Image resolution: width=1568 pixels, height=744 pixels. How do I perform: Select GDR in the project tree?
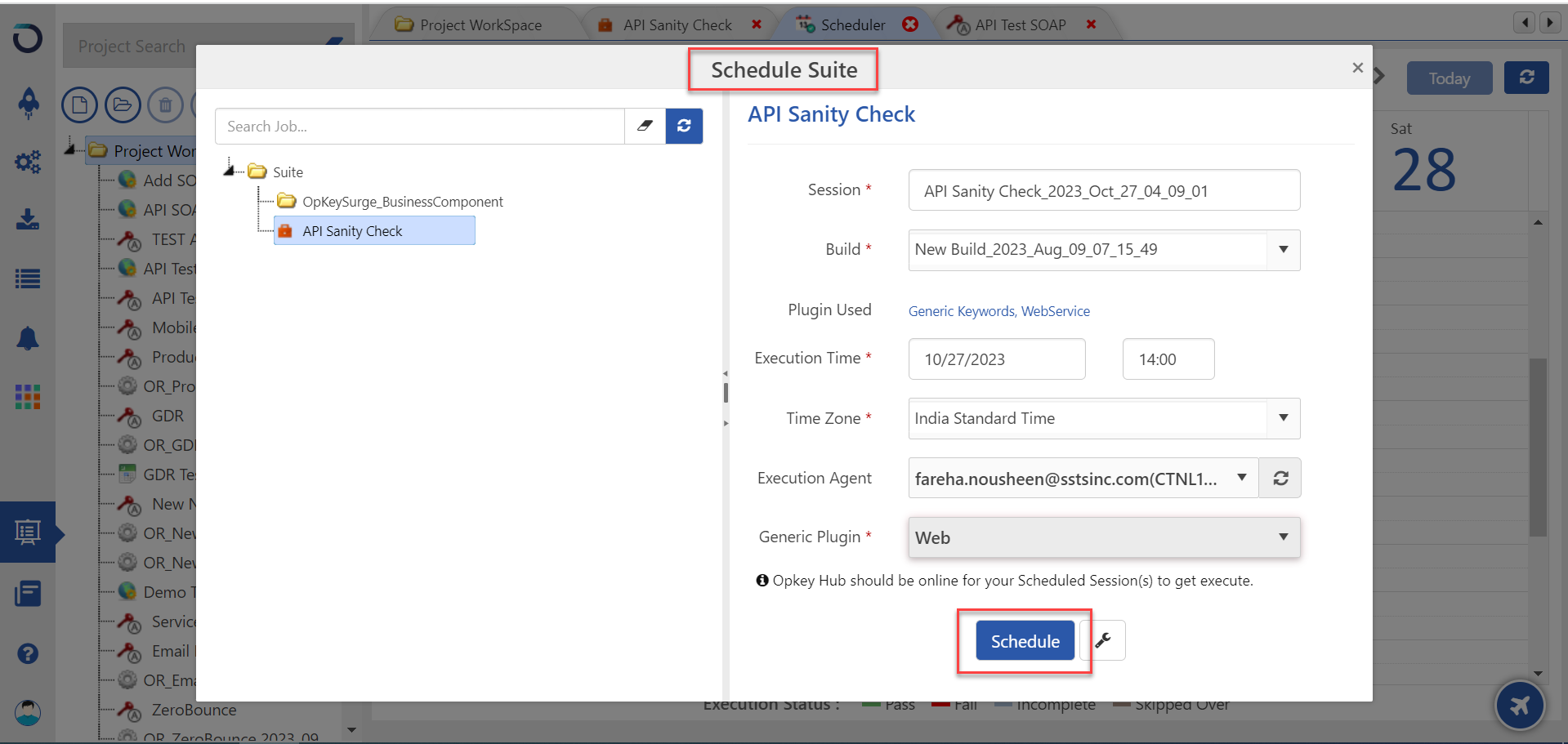(168, 416)
